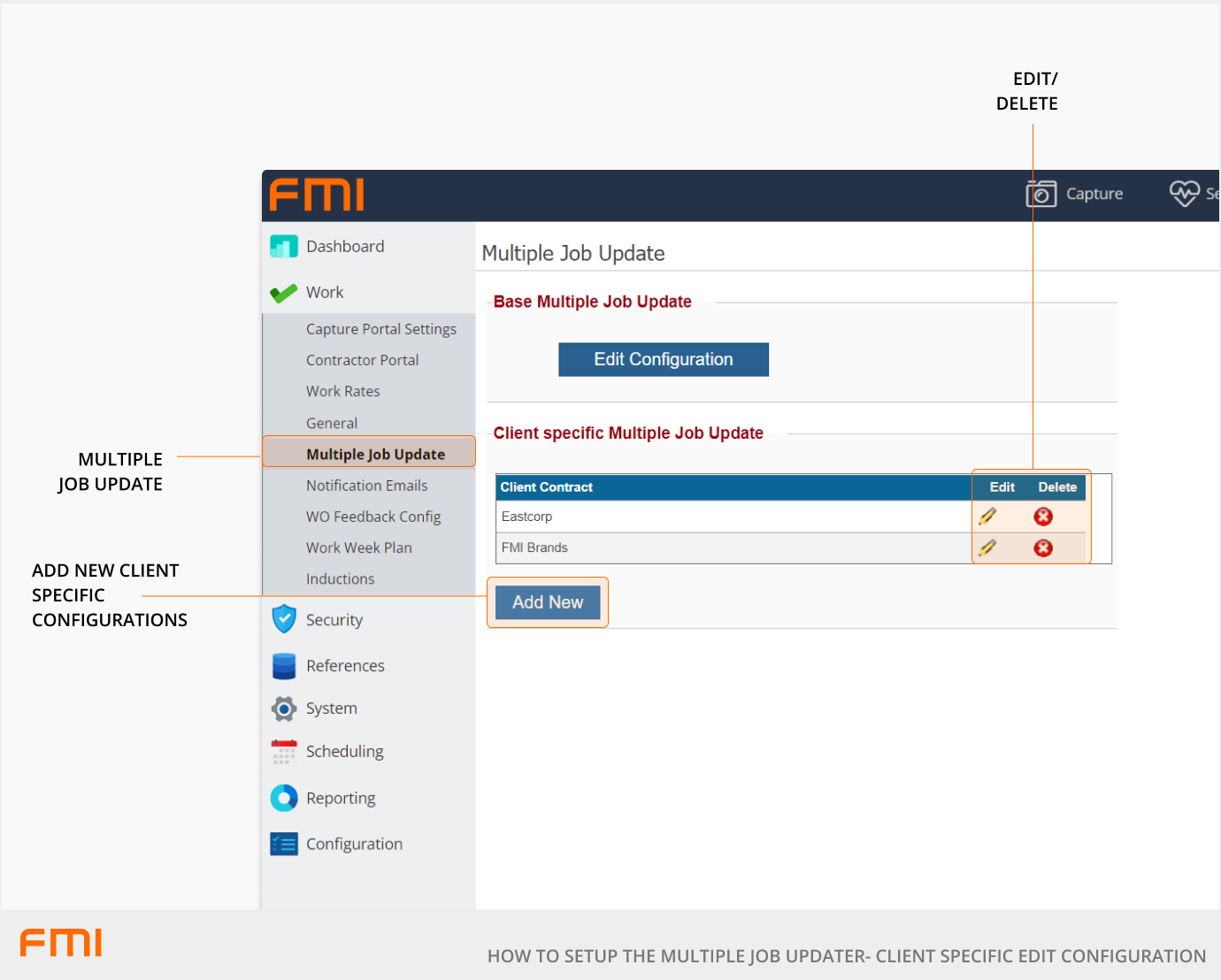Click the Reporting donut chart icon
Viewport: 1221px width, 980px height.
[284, 799]
